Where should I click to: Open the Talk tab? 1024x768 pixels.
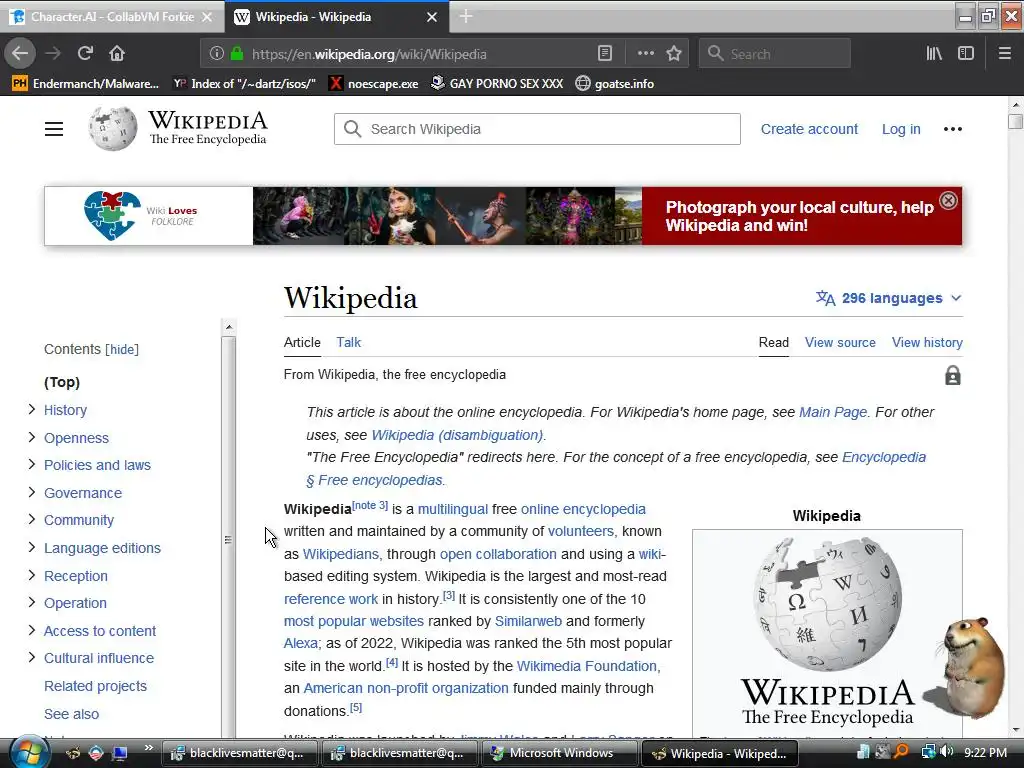[x=349, y=342]
